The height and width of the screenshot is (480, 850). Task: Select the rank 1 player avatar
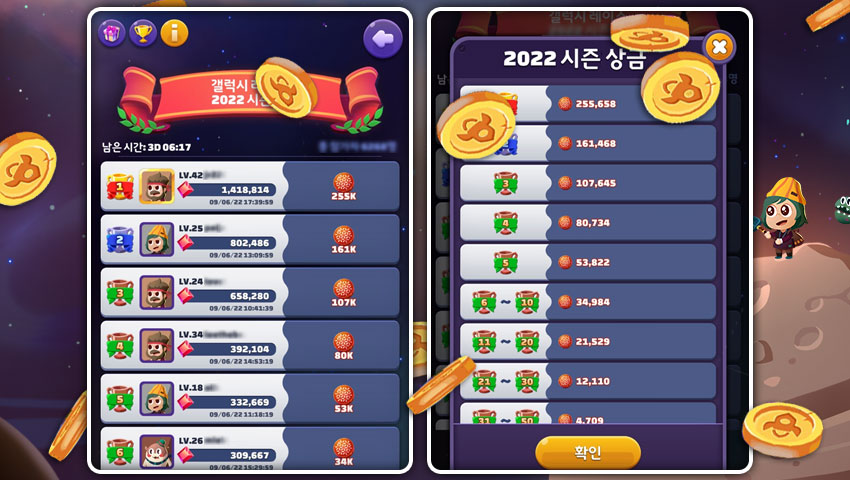pos(157,186)
